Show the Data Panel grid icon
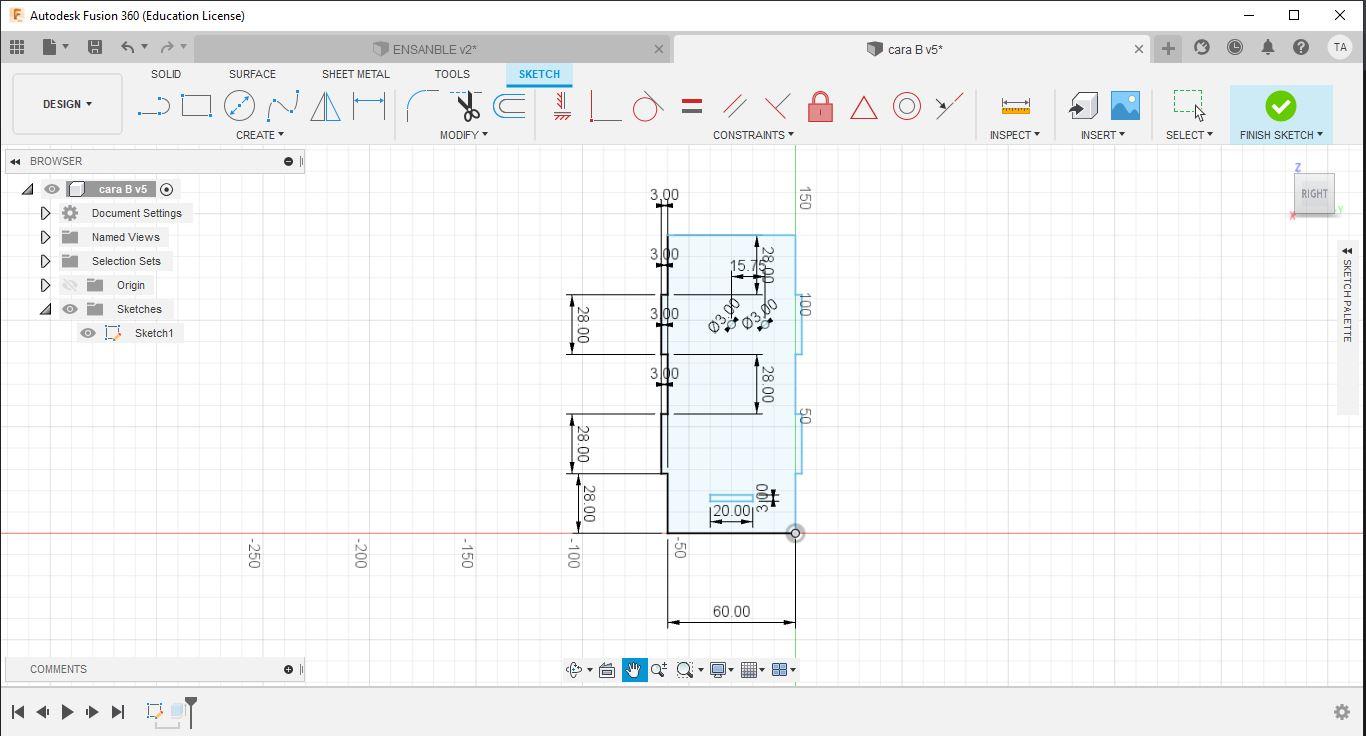 click(17, 47)
